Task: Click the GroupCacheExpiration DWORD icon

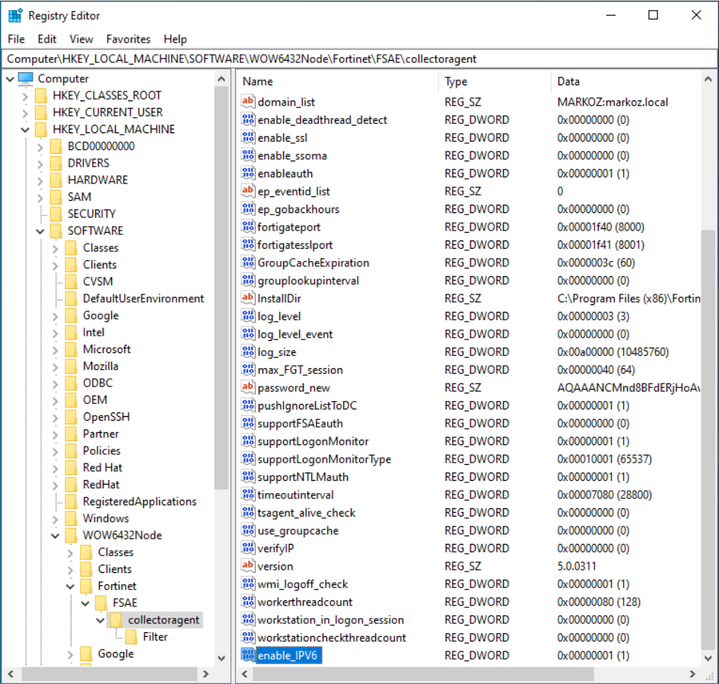Action: [x=248, y=262]
